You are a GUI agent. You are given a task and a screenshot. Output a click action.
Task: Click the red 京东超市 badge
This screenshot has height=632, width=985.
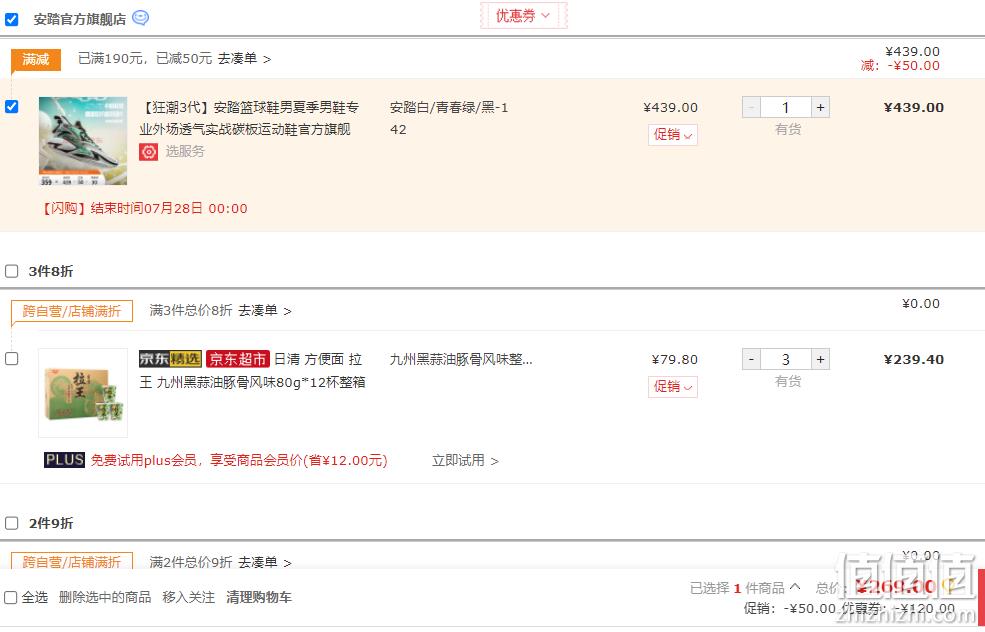238,359
